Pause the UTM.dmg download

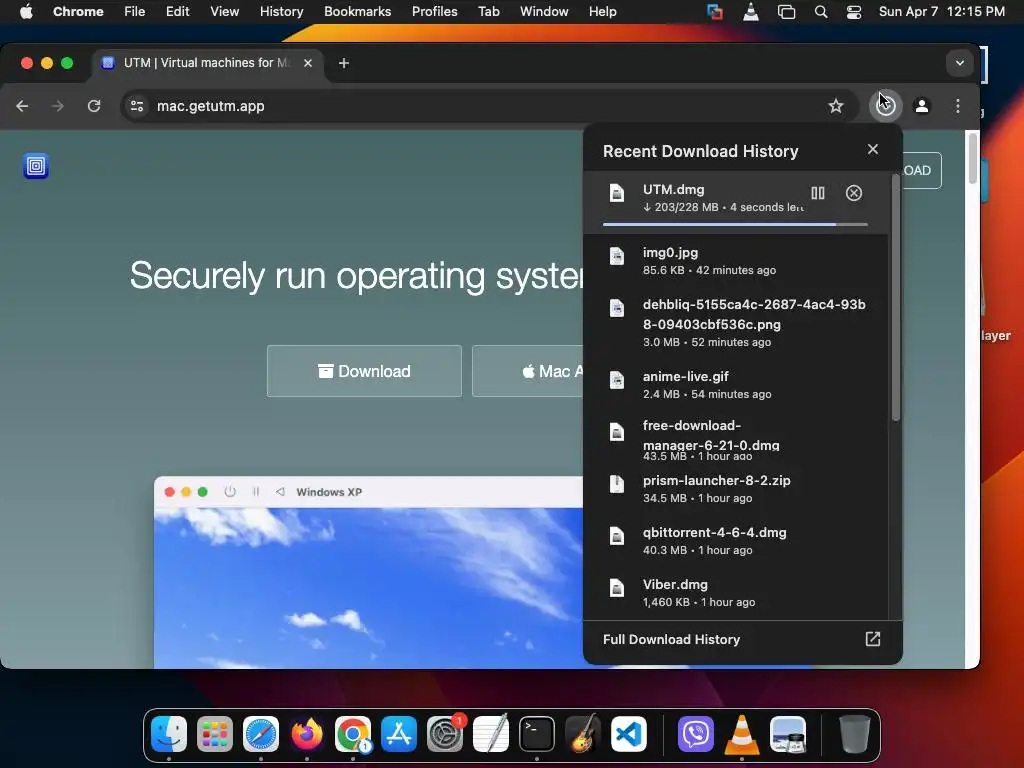point(818,193)
